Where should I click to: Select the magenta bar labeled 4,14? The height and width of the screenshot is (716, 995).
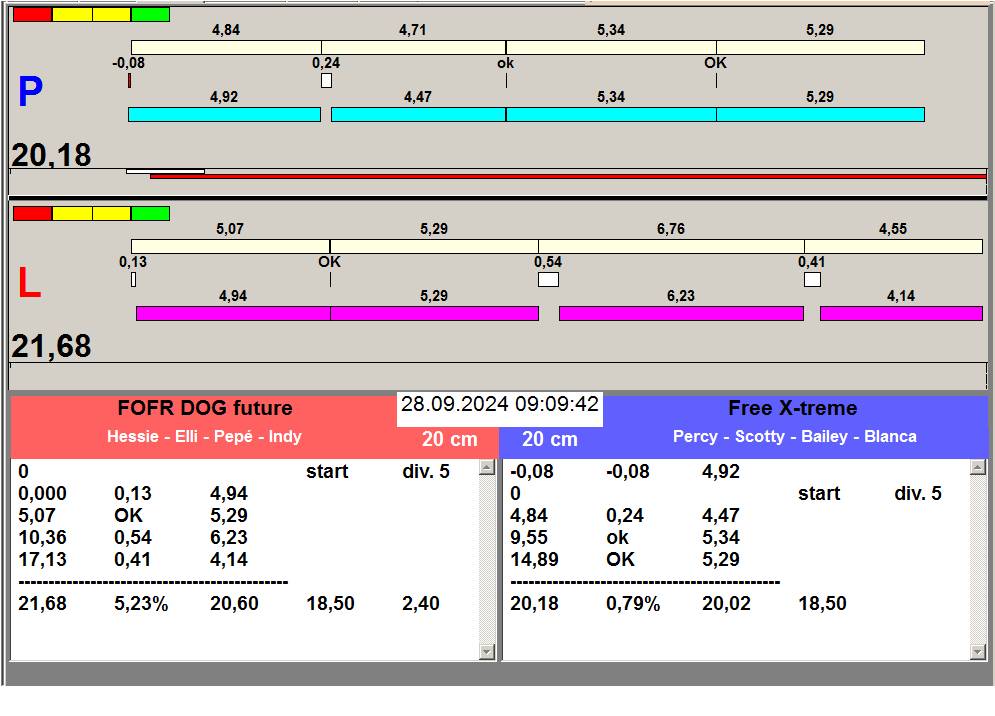tap(901, 313)
